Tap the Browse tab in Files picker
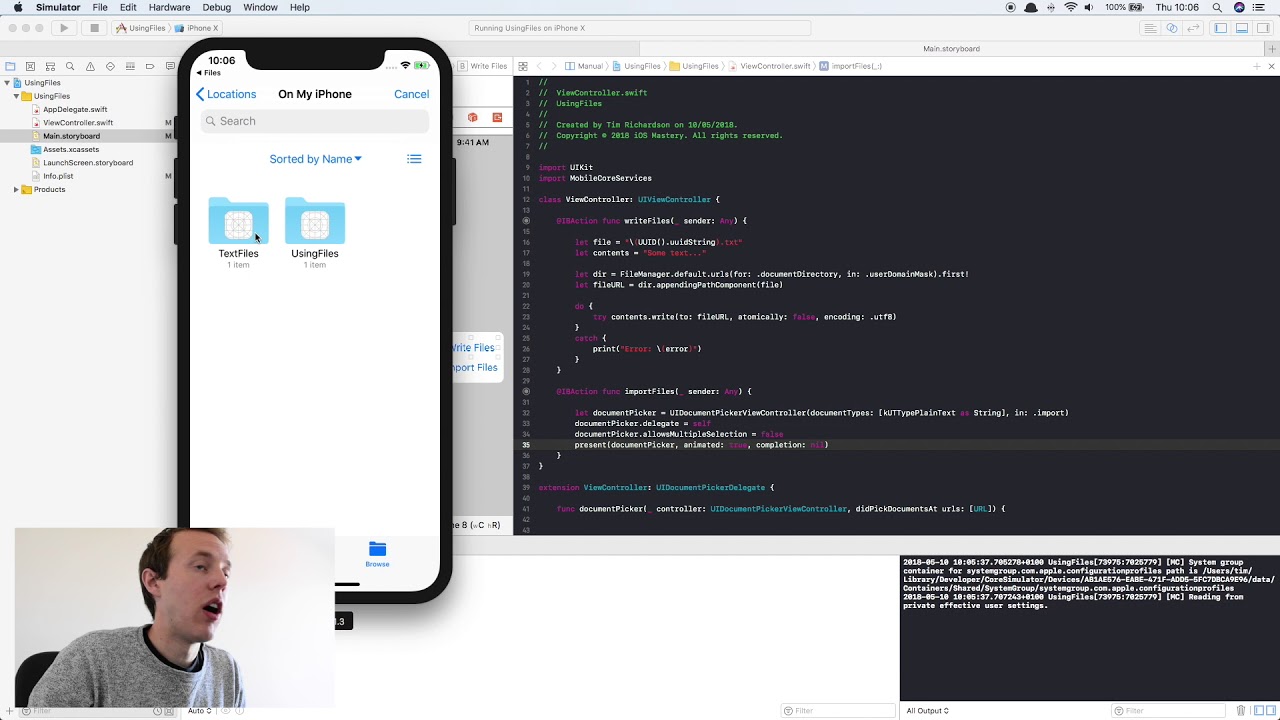 (x=377, y=554)
